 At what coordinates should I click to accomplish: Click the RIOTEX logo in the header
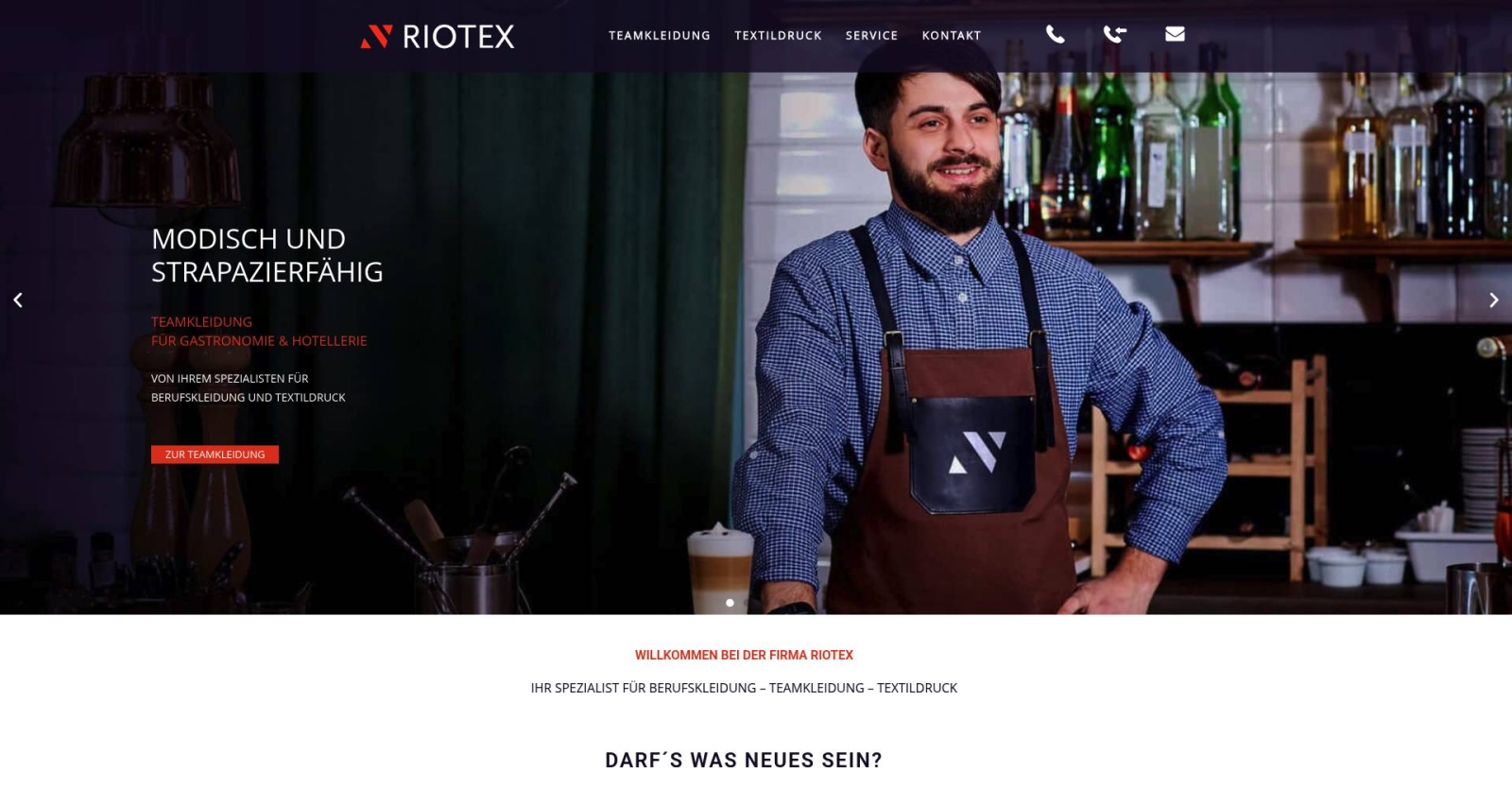pyautogui.click(x=438, y=36)
